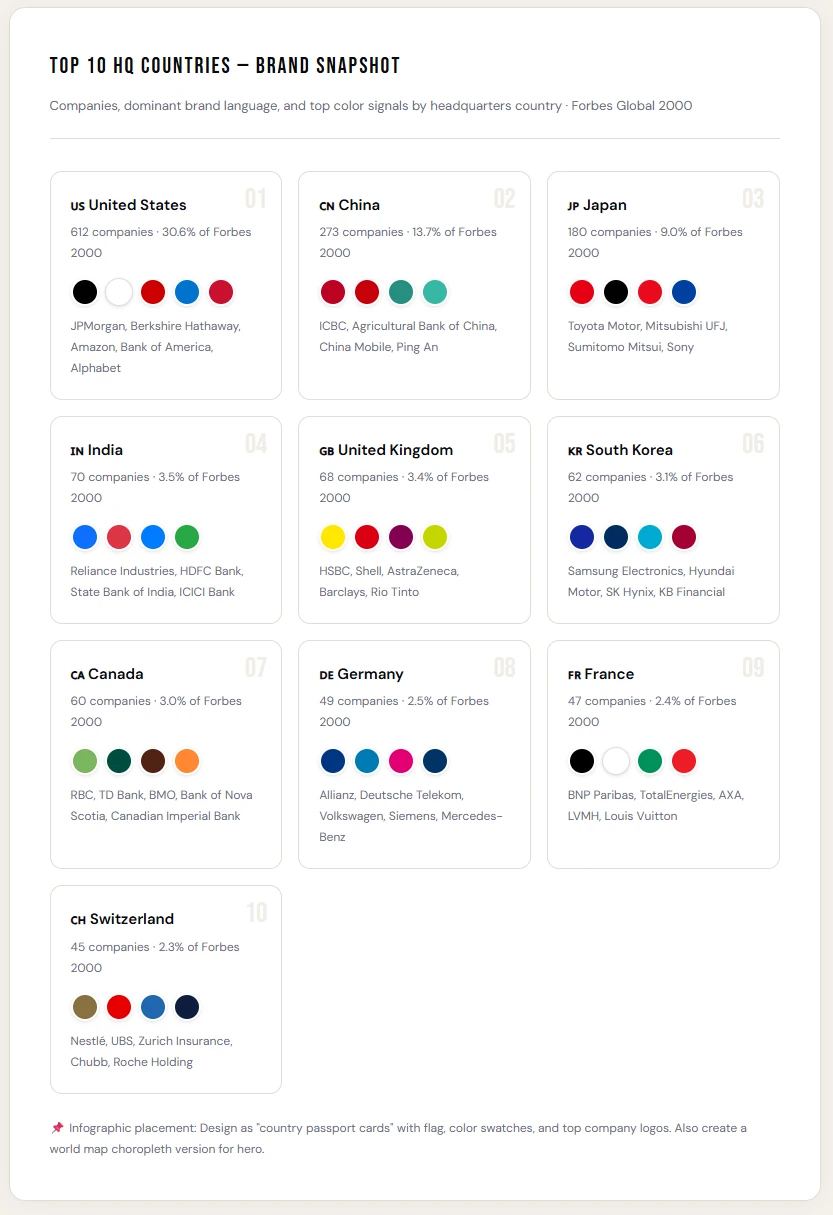Select cyan swatch in South Korea card
Viewport: 833px width, 1215px height.
pyautogui.click(x=650, y=537)
